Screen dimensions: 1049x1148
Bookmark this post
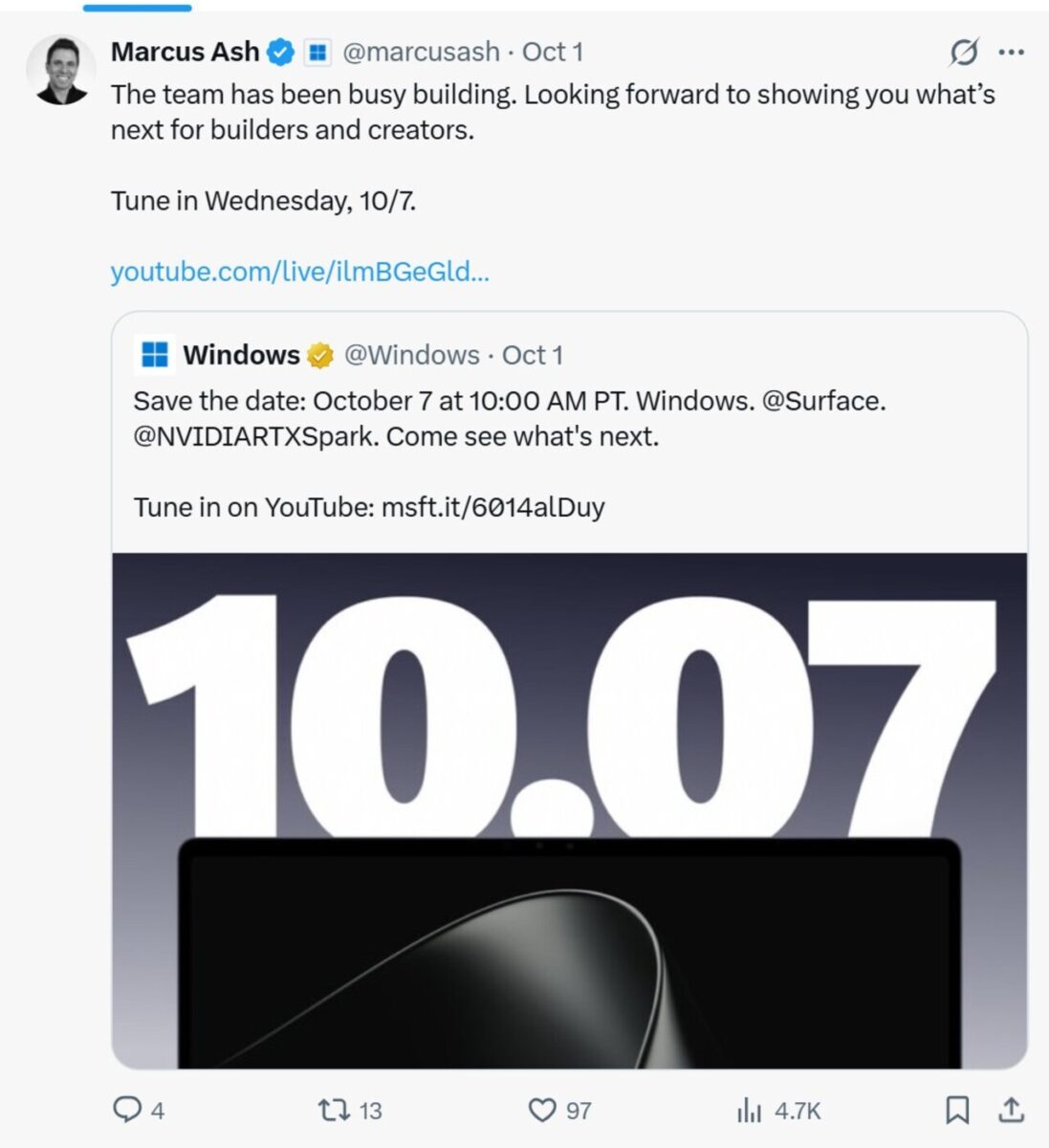click(957, 1110)
